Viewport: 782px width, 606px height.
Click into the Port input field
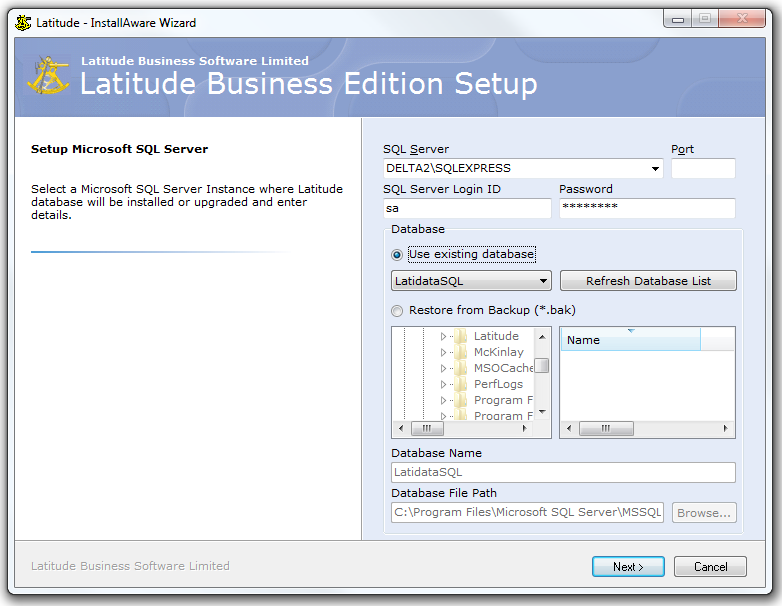point(703,169)
